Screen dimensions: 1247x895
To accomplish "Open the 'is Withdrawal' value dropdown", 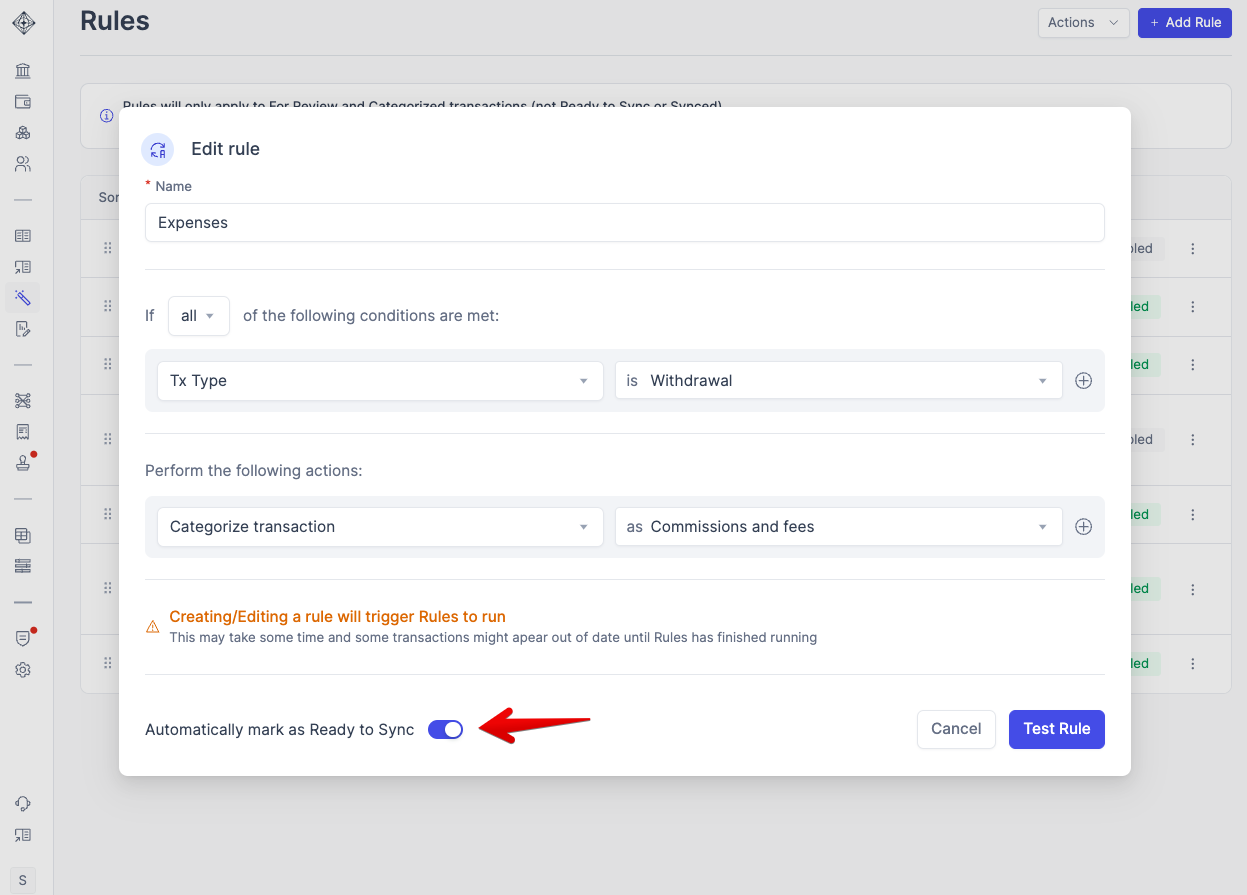I will point(838,381).
